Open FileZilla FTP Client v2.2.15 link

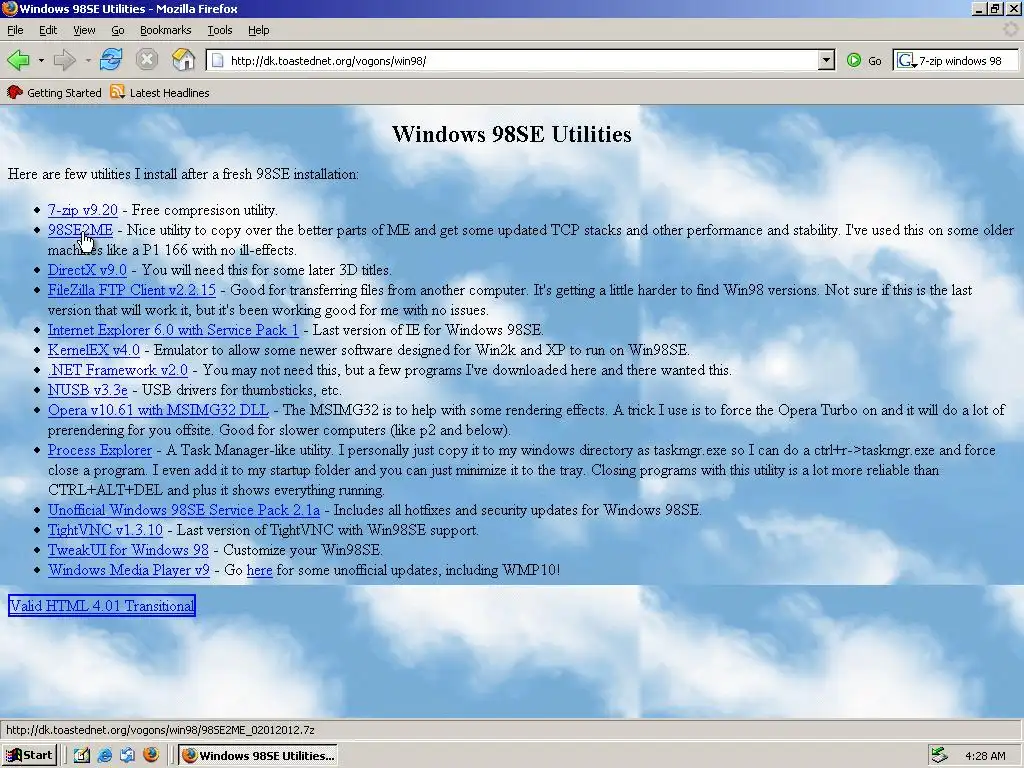pos(131,290)
